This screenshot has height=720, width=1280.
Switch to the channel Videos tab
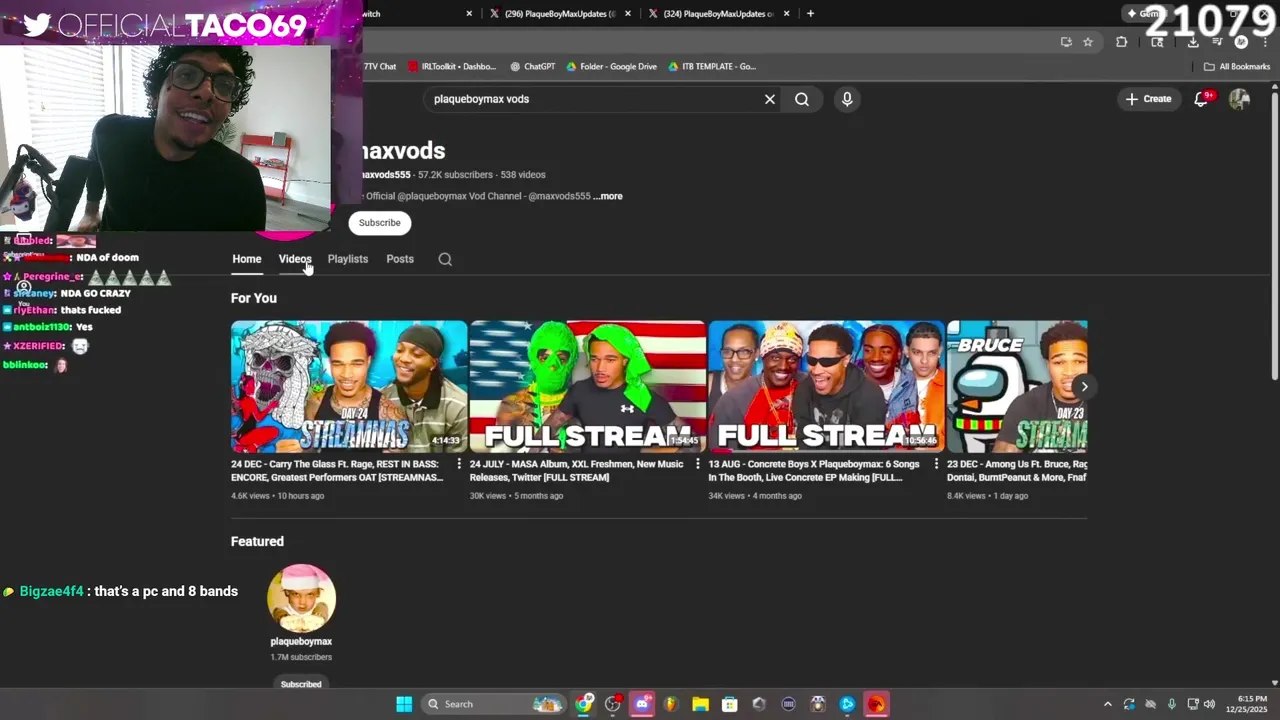295,259
